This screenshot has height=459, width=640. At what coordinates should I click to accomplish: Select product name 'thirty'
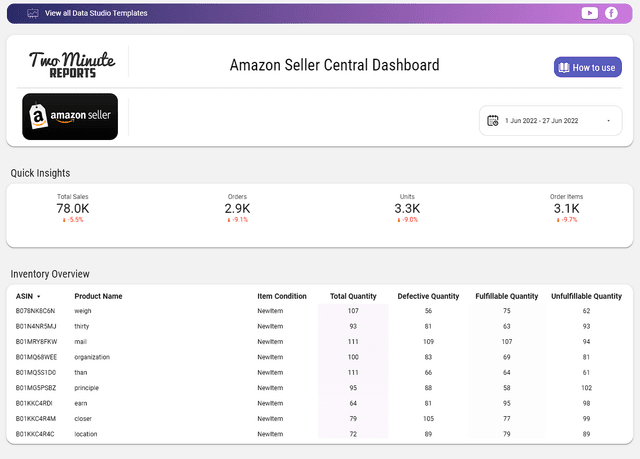[x=82, y=326]
